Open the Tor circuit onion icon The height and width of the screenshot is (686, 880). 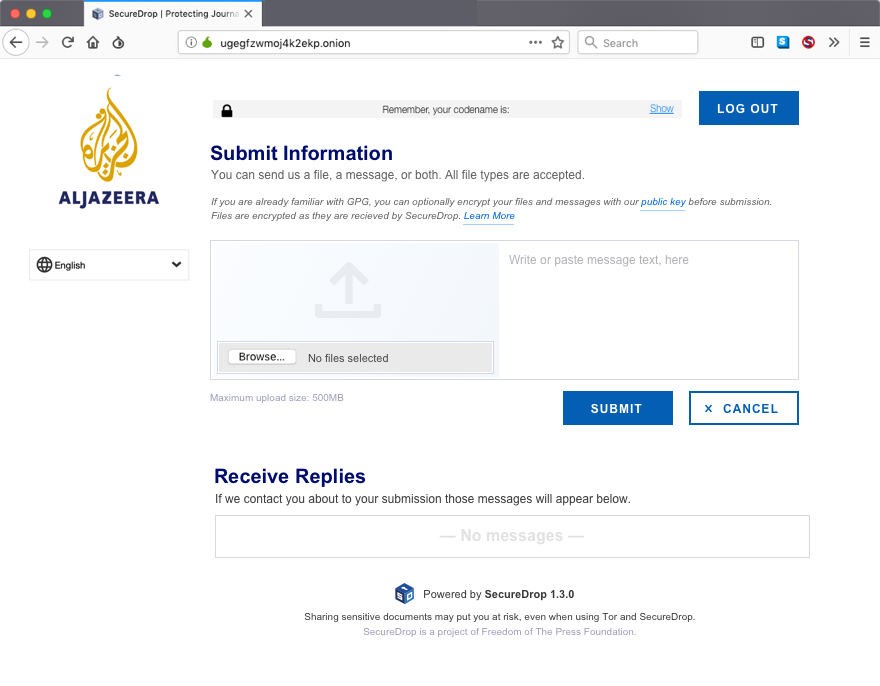click(x=117, y=42)
